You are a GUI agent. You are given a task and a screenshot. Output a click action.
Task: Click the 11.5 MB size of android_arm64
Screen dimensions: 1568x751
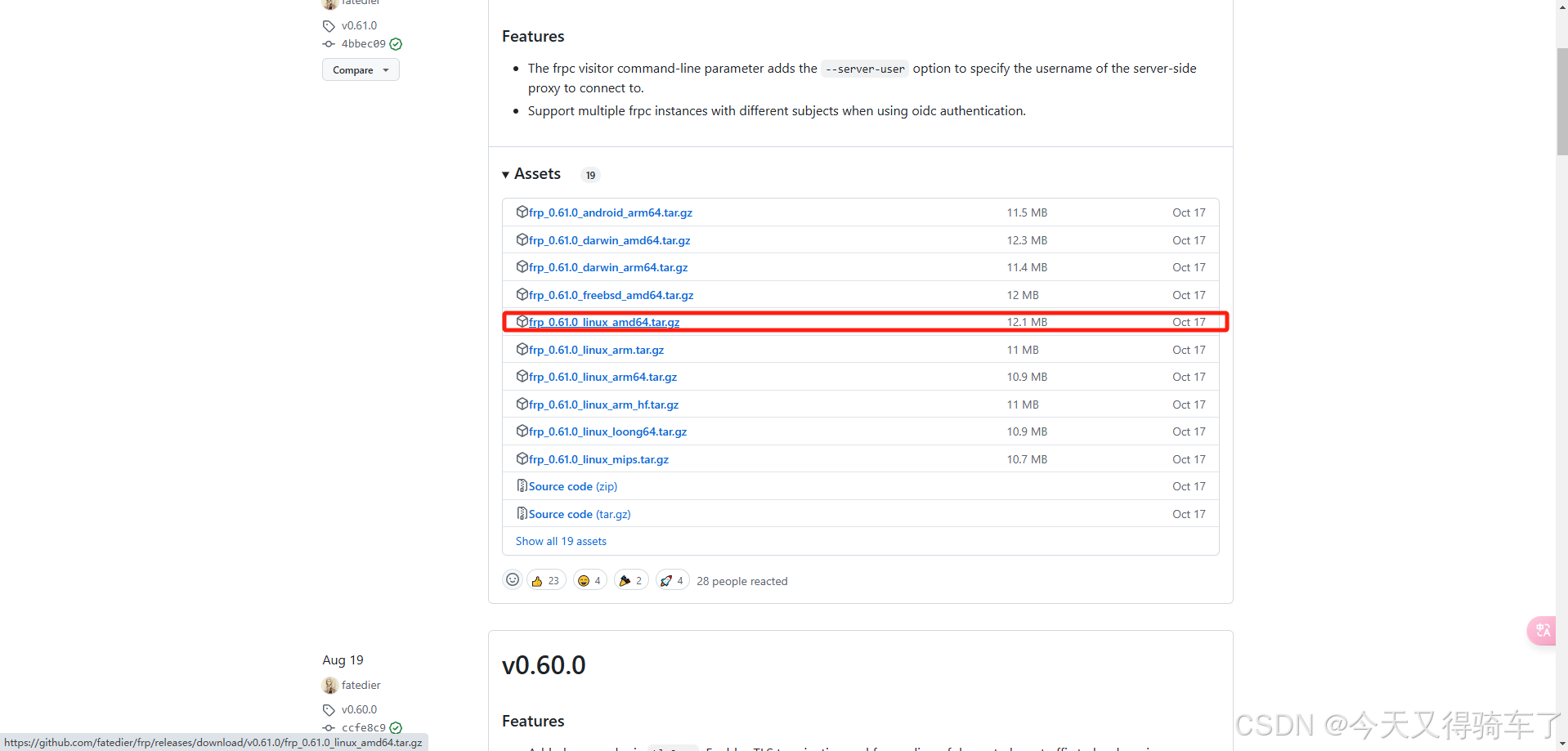coord(1027,212)
